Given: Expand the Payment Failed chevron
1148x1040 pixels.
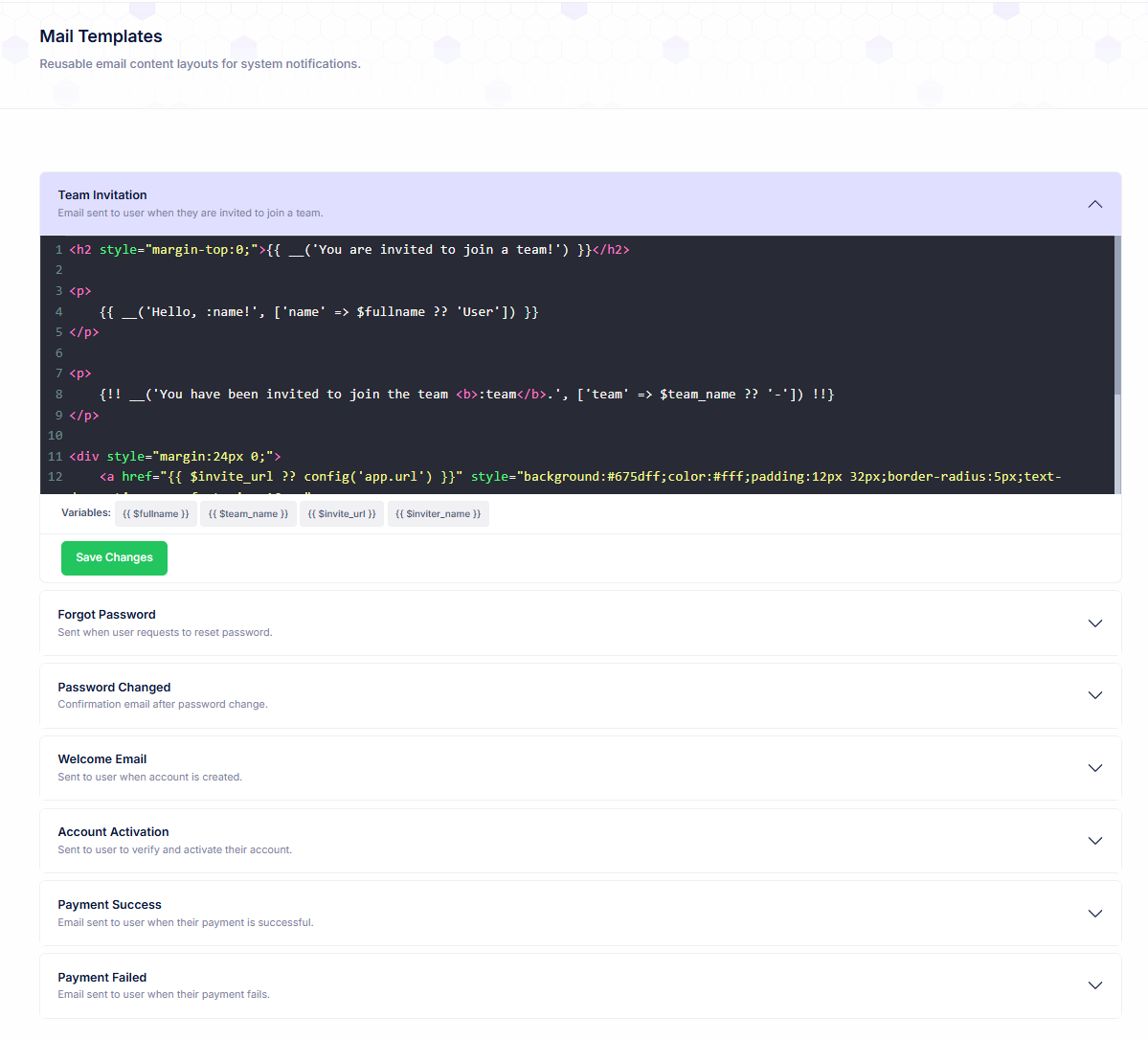Looking at the screenshot, I should click(x=1094, y=985).
